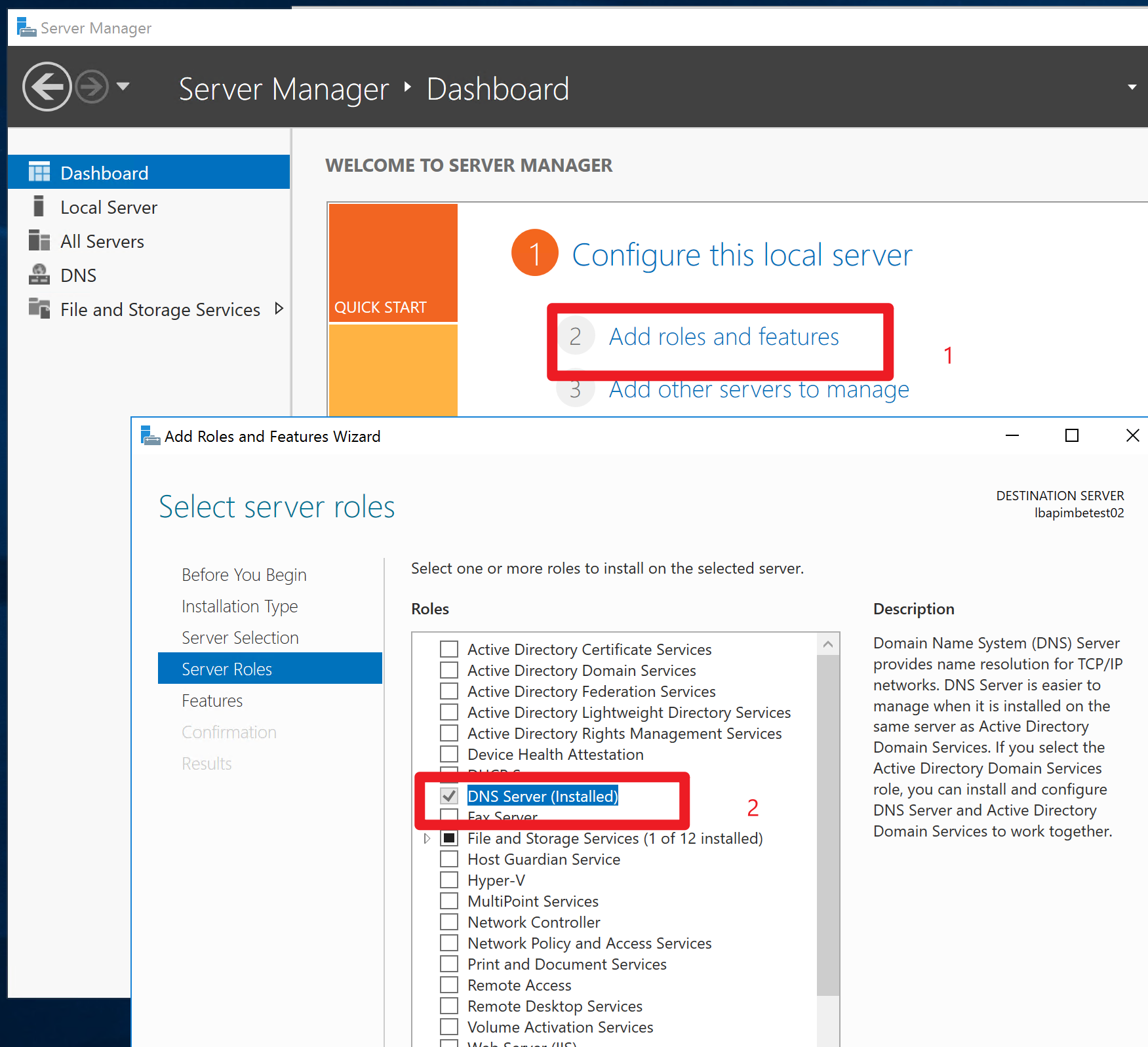Click Add roles and features link
Viewport: 1148px width, 1047px height.
tap(724, 337)
